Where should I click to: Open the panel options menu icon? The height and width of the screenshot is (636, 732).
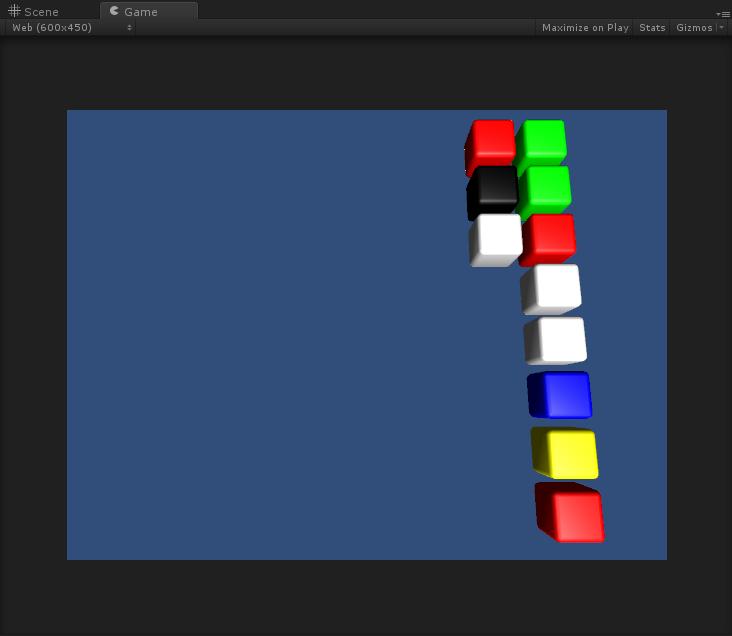[723, 13]
